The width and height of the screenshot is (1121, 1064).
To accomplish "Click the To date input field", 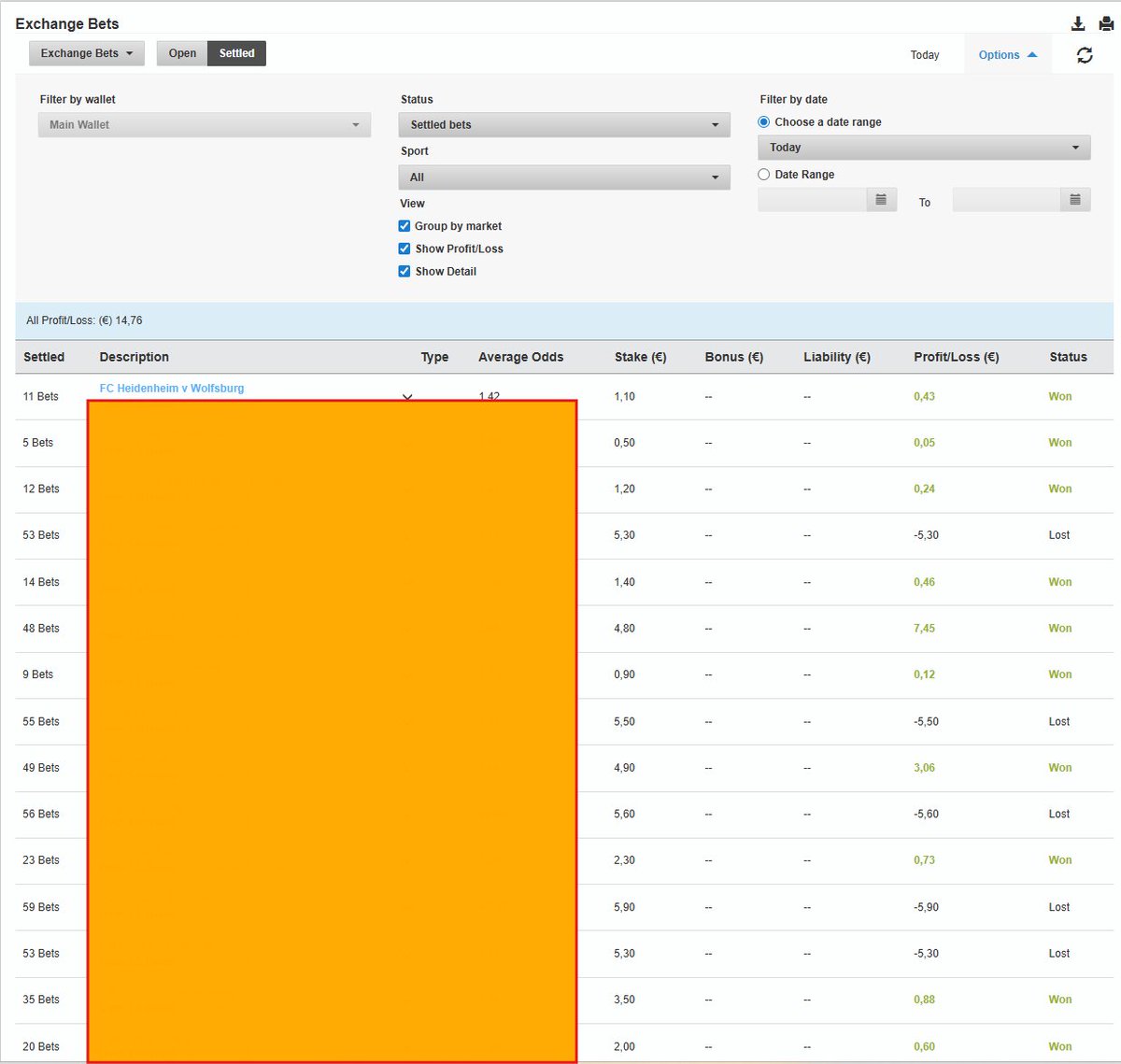I will pyautogui.click(x=1007, y=200).
